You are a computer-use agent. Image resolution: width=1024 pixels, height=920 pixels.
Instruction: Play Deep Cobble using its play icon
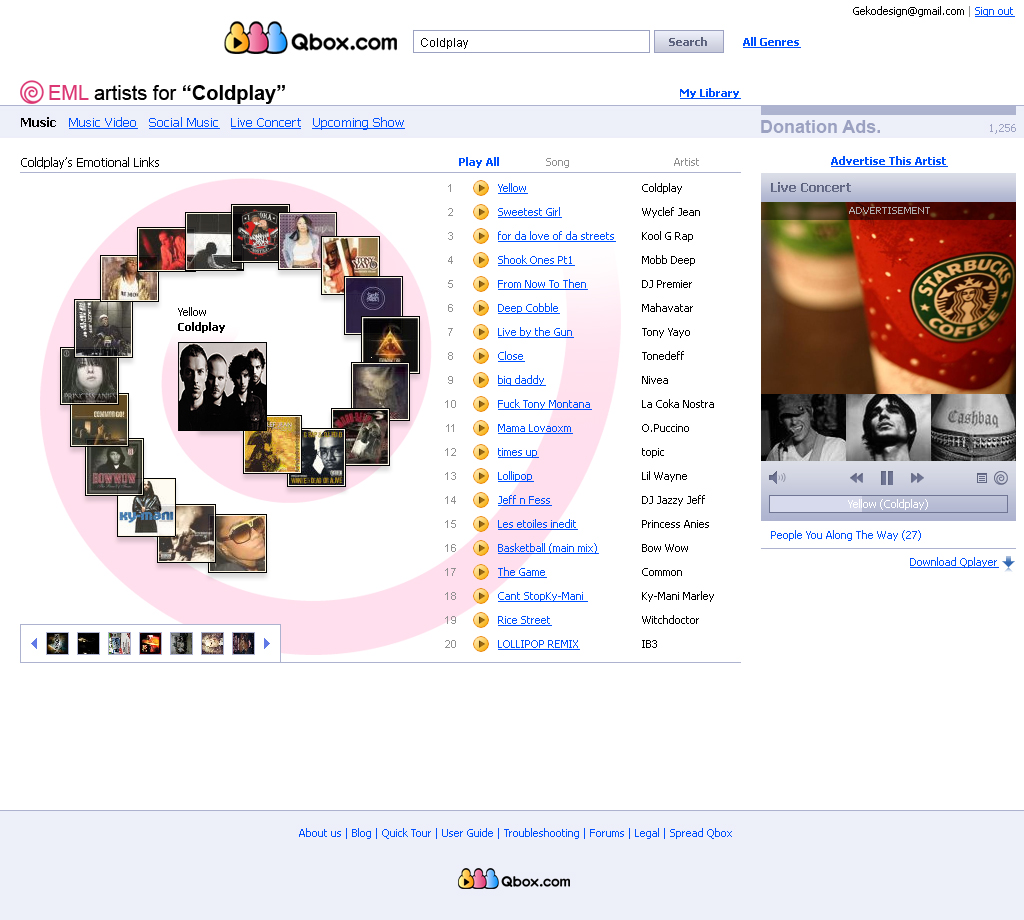point(481,308)
